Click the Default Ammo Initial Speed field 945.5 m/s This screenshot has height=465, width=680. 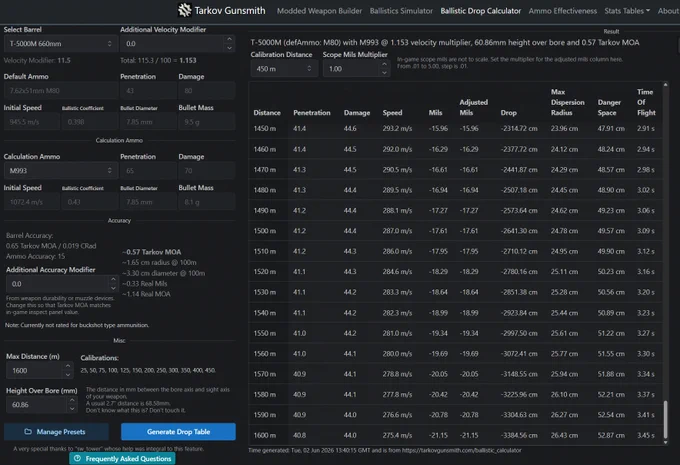tap(32, 122)
